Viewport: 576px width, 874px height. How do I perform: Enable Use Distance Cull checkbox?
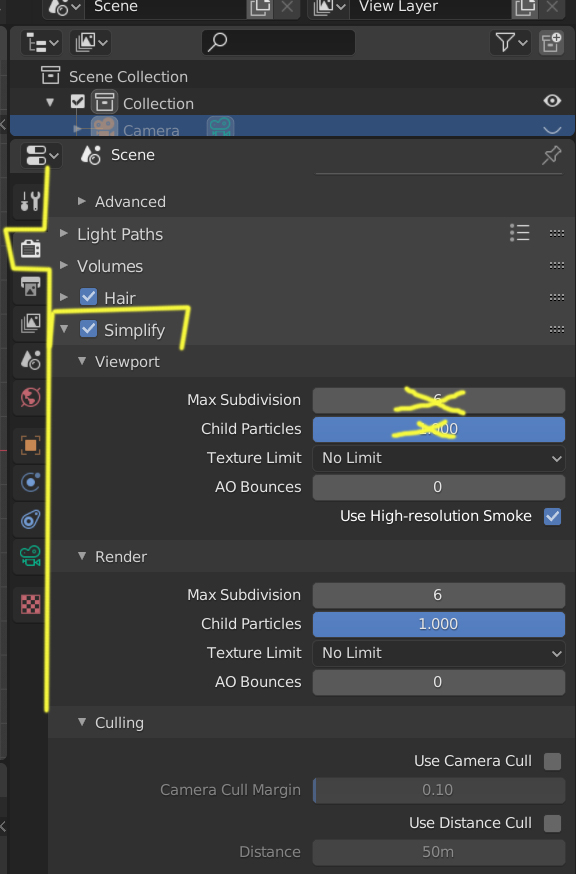tap(553, 823)
